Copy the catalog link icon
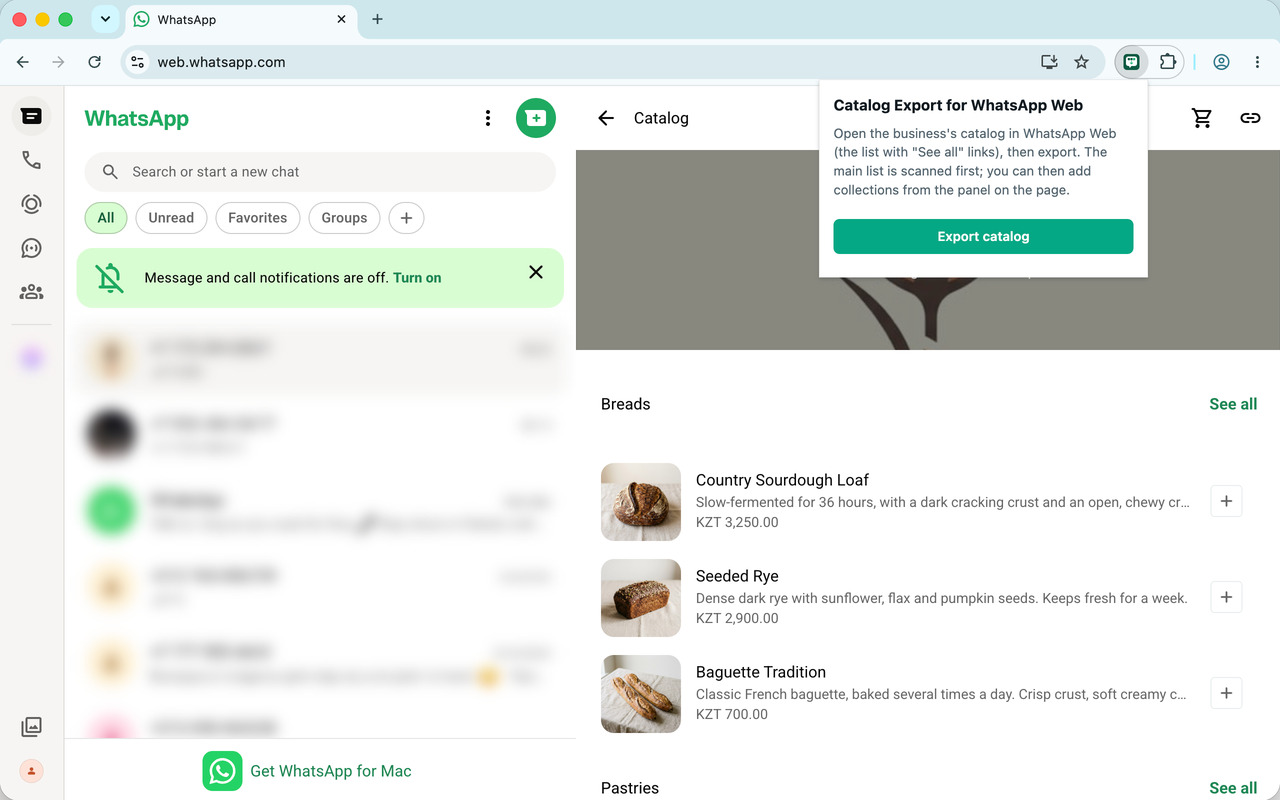Image resolution: width=1280 pixels, height=800 pixels. pyautogui.click(x=1250, y=118)
